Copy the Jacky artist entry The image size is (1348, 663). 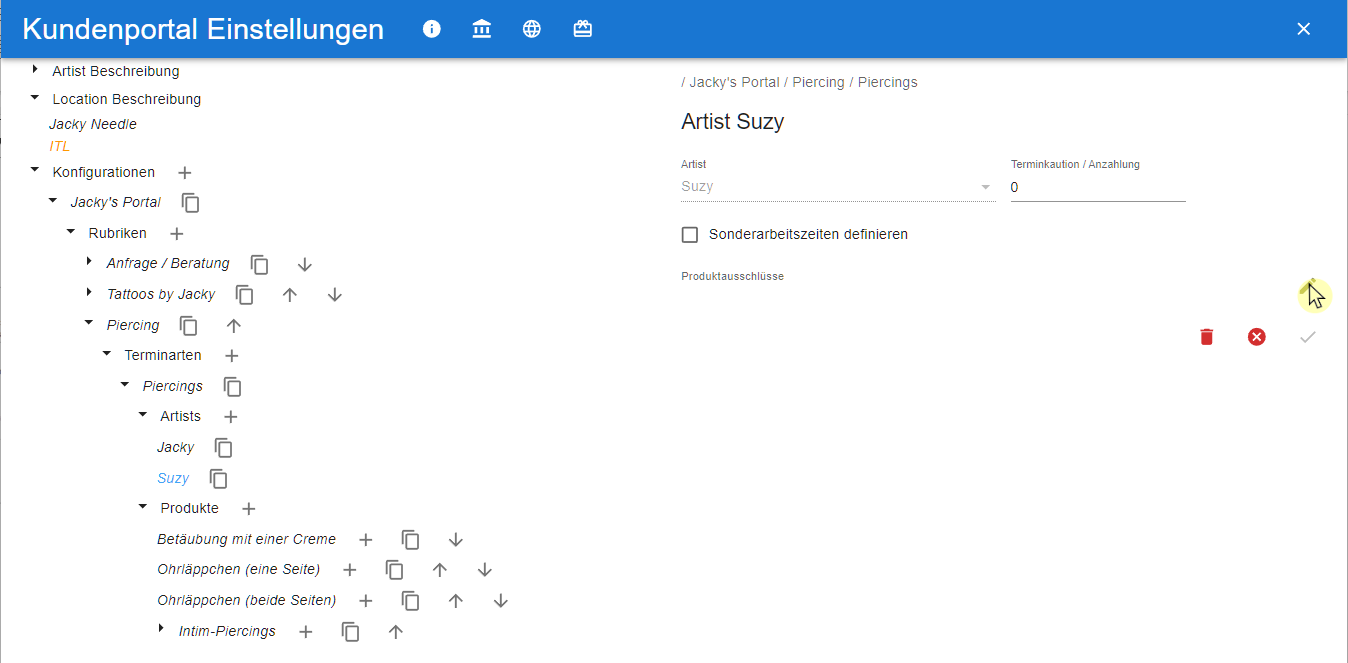(x=224, y=448)
